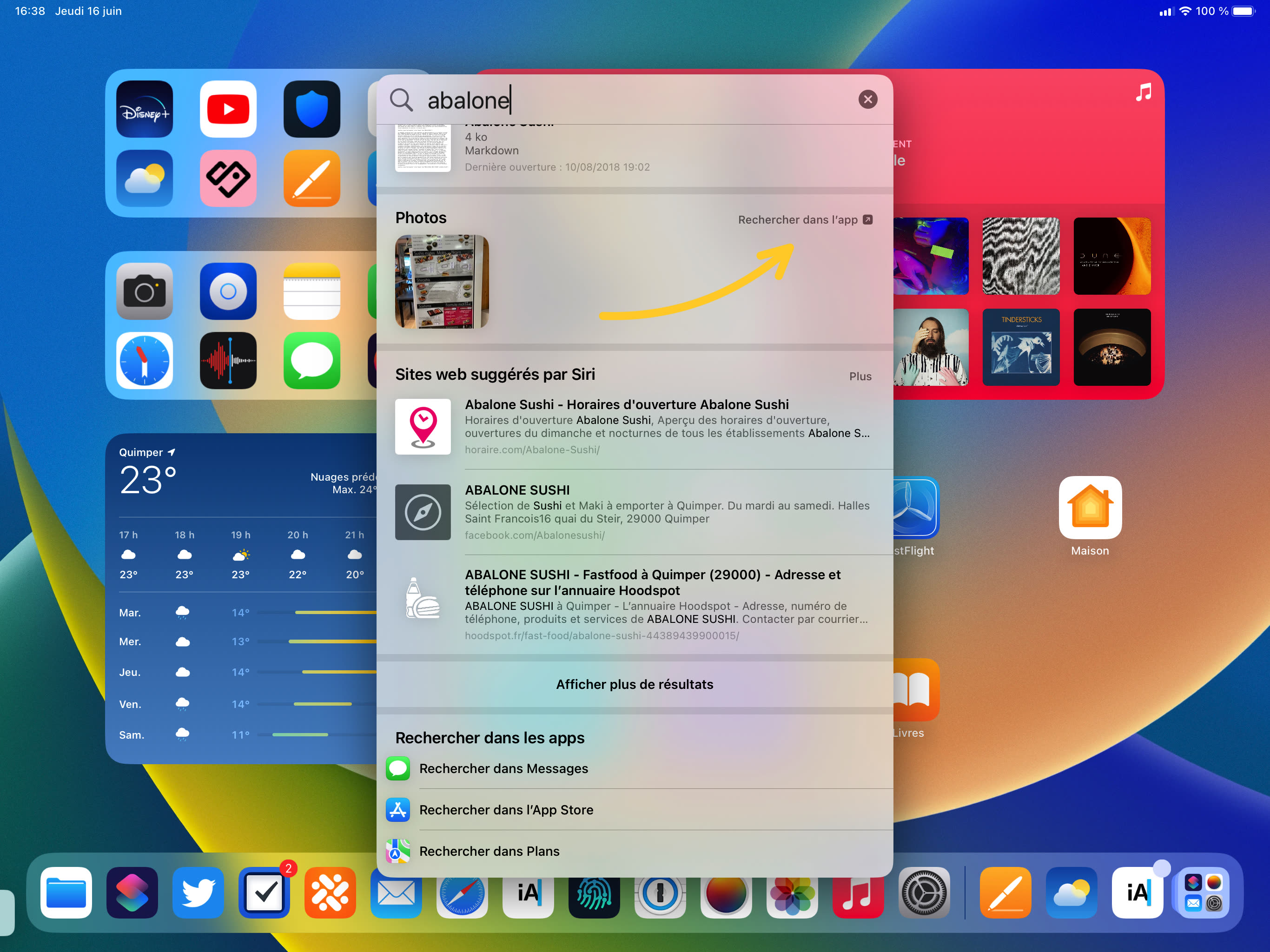Tap Afficher plus de résultats

click(635, 684)
